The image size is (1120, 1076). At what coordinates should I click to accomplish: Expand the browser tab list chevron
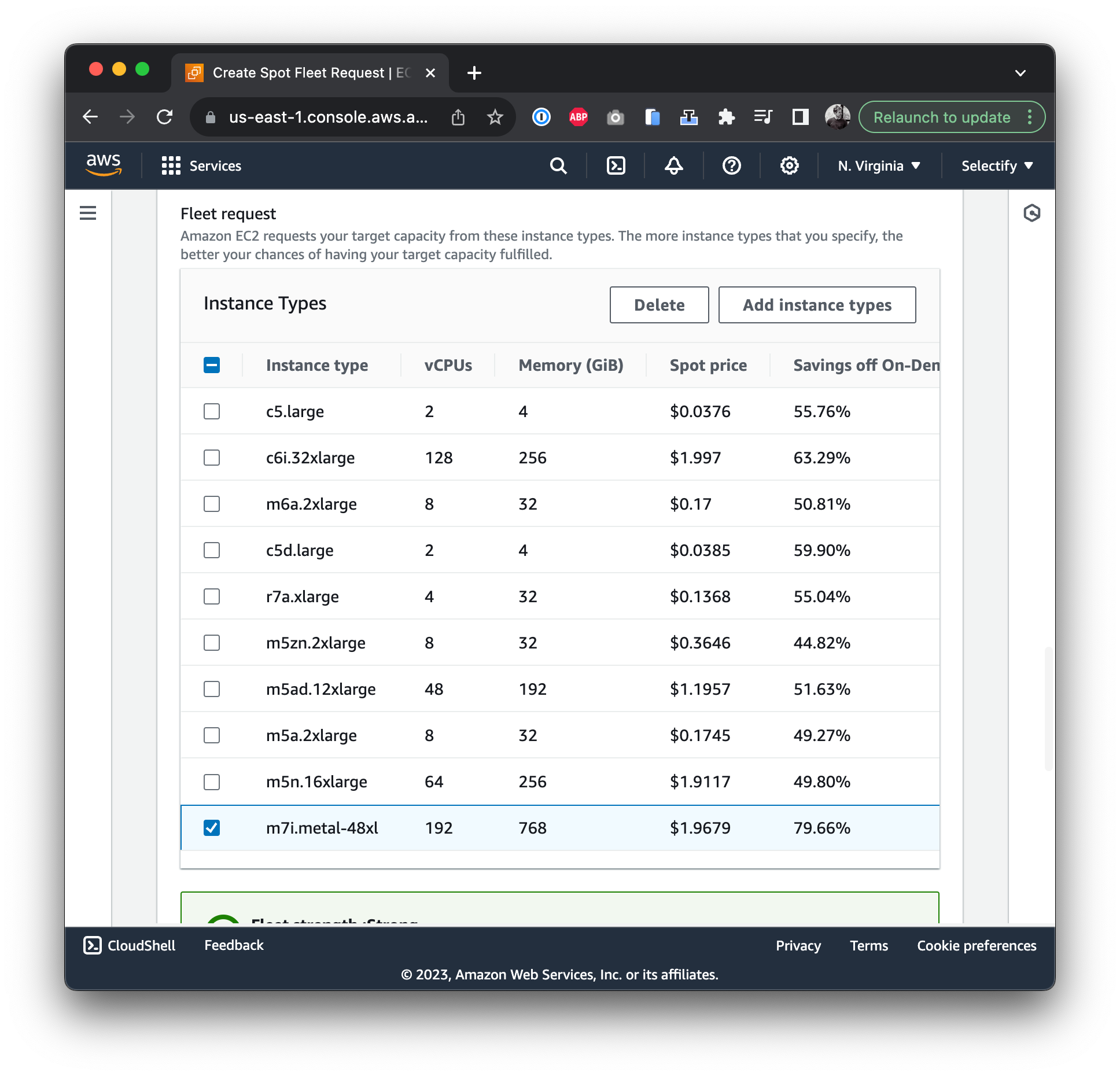tap(1020, 73)
